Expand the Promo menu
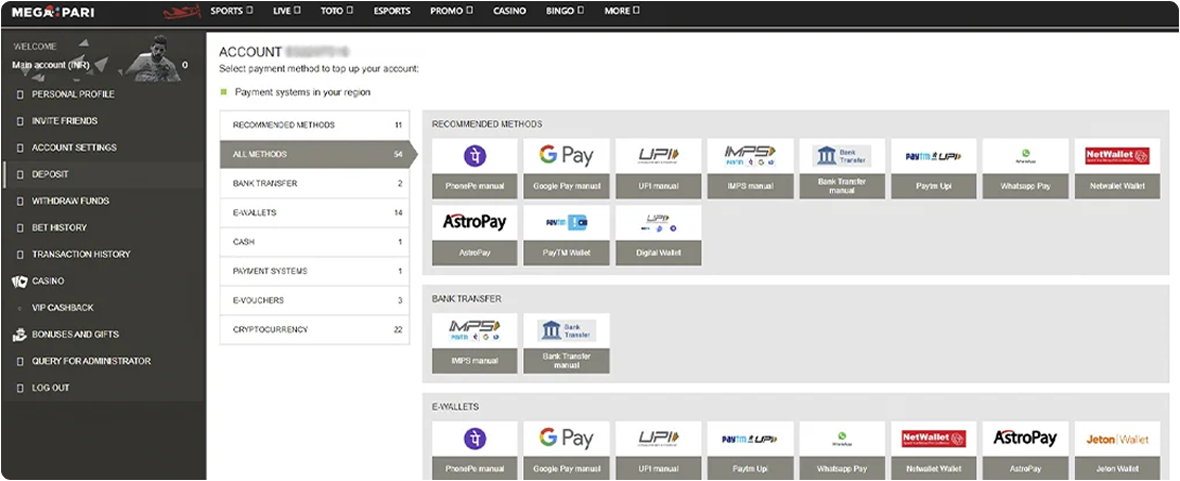The height and width of the screenshot is (481, 1180). coord(452,11)
